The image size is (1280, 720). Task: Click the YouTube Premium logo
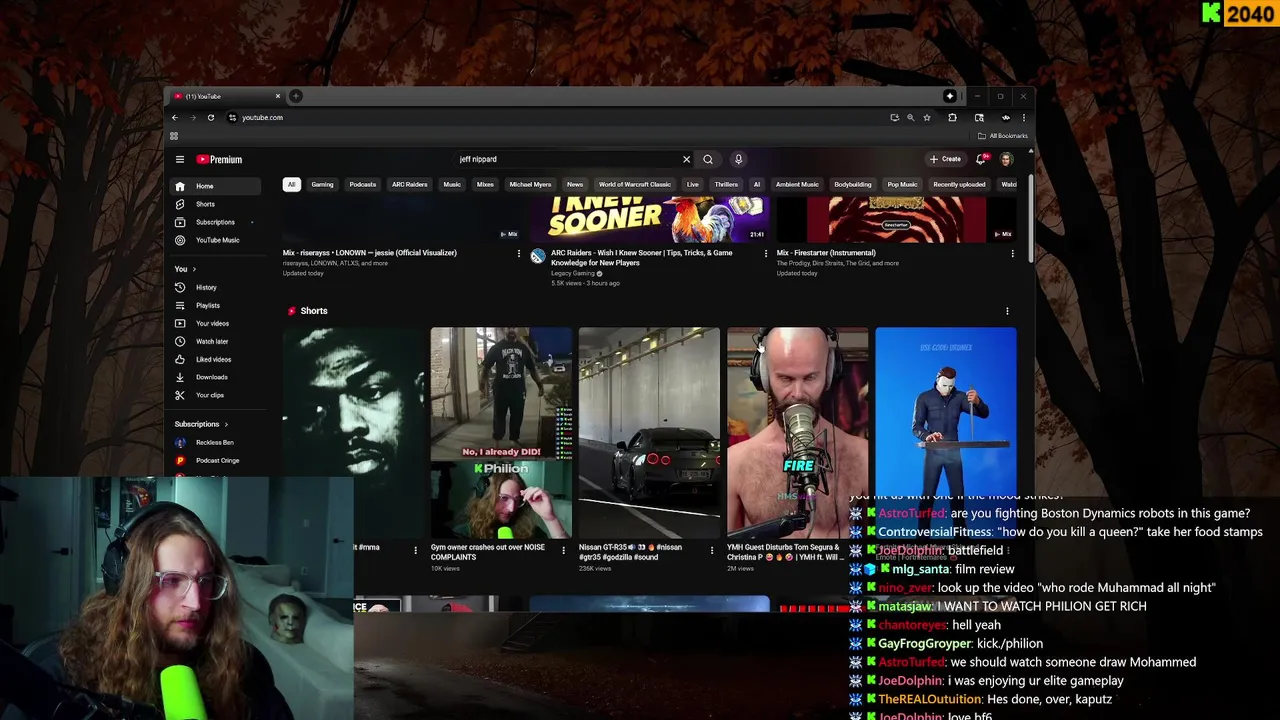pos(219,159)
